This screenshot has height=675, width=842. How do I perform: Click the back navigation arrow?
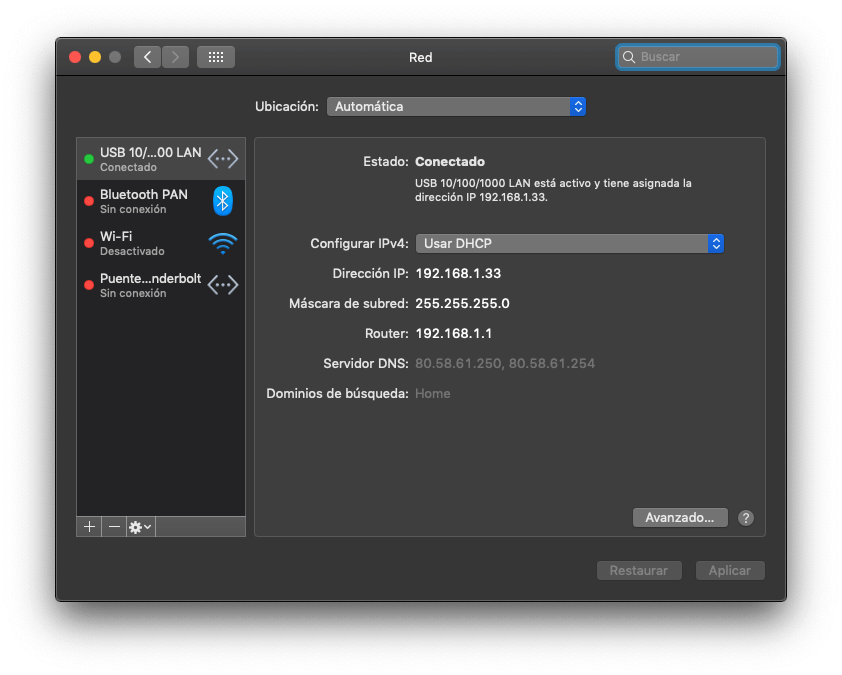[148, 57]
